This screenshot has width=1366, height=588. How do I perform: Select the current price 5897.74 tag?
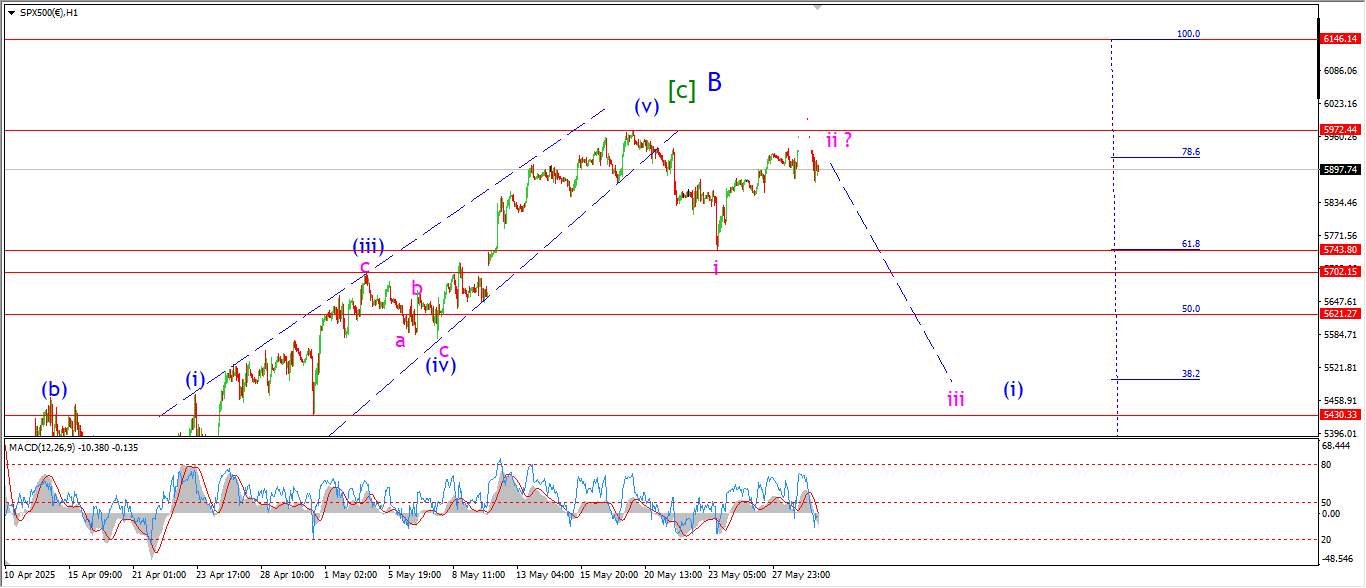(x=1339, y=170)
